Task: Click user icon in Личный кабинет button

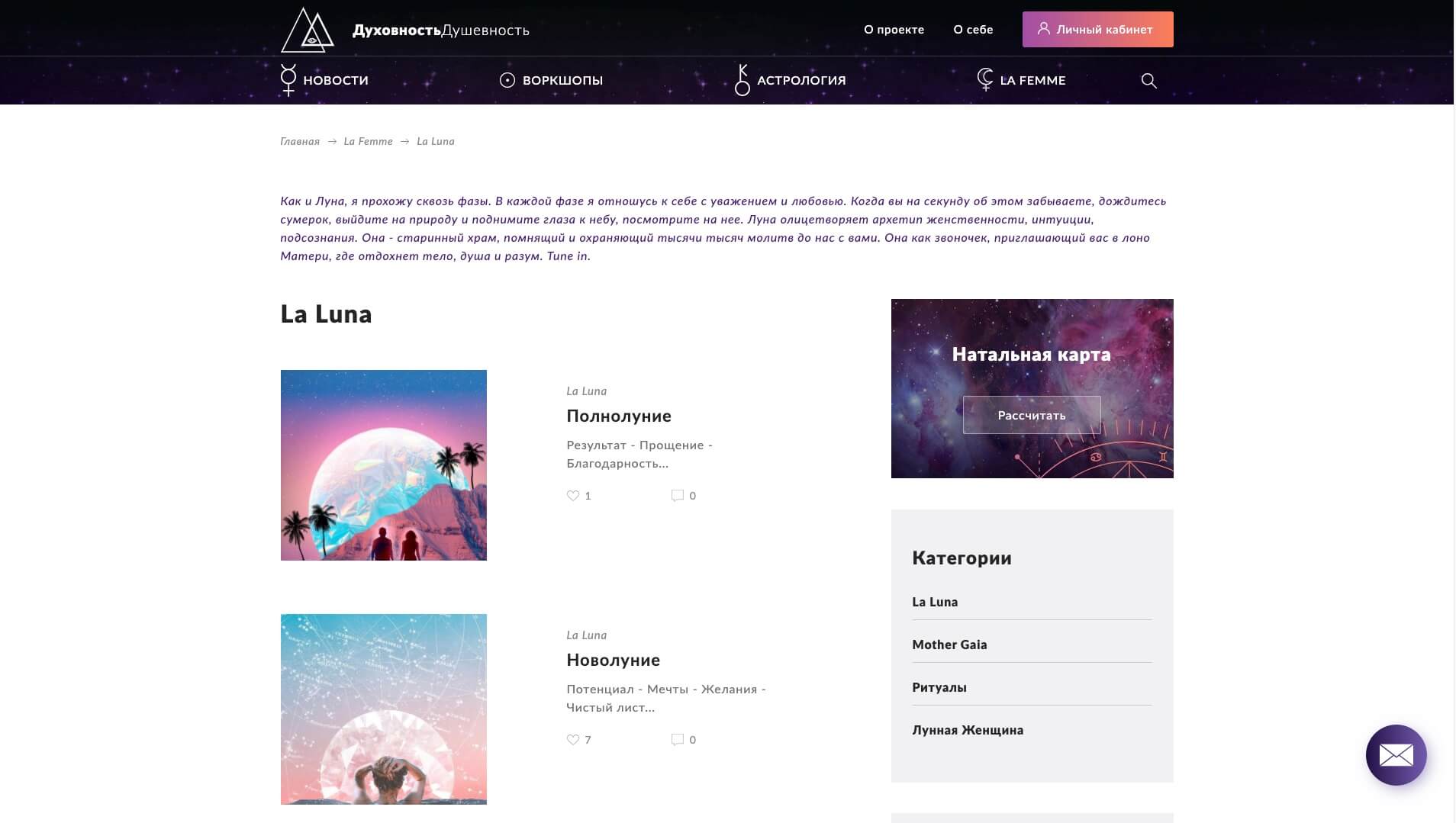Action: (1044, 29)
